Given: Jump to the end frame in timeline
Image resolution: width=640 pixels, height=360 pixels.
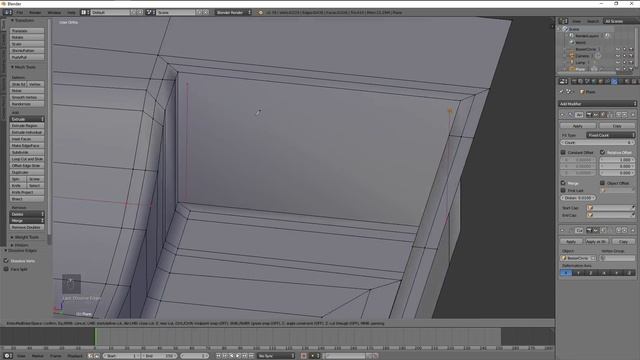Looking at the screenshot, I should tap(251, 356).
